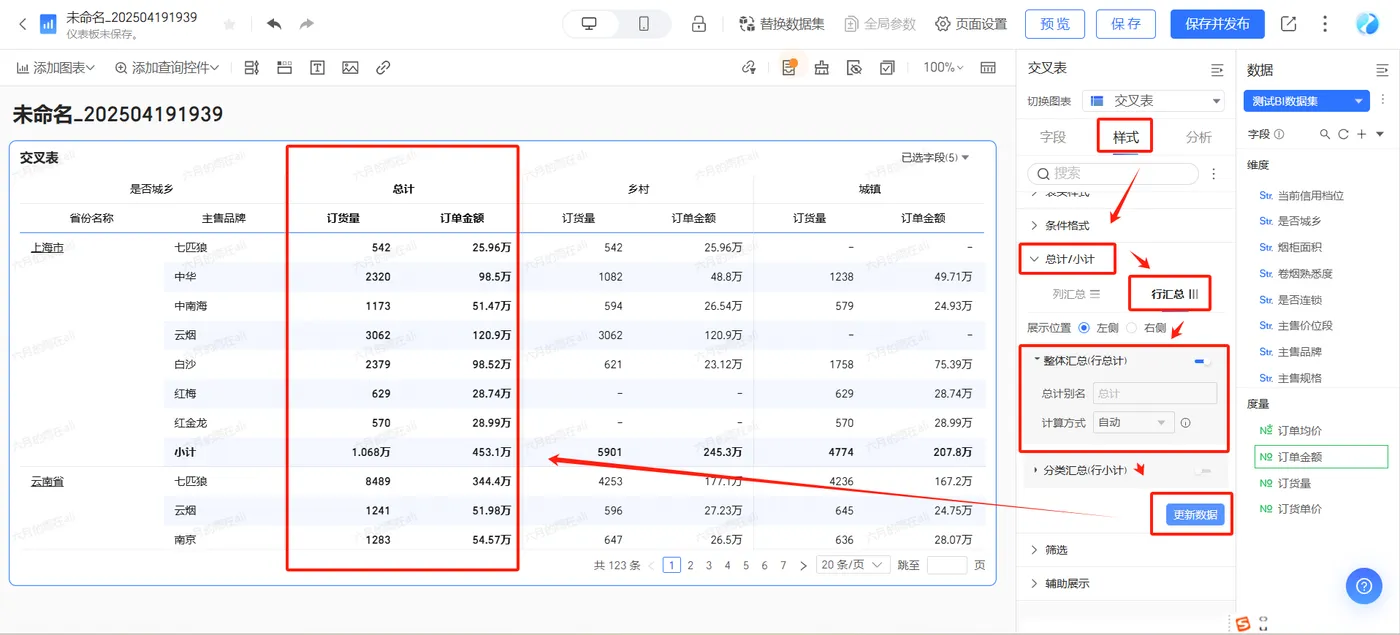
Task: Expand the 辅助展示 section
Action: pyautogui.click(x=1060, y=583)
